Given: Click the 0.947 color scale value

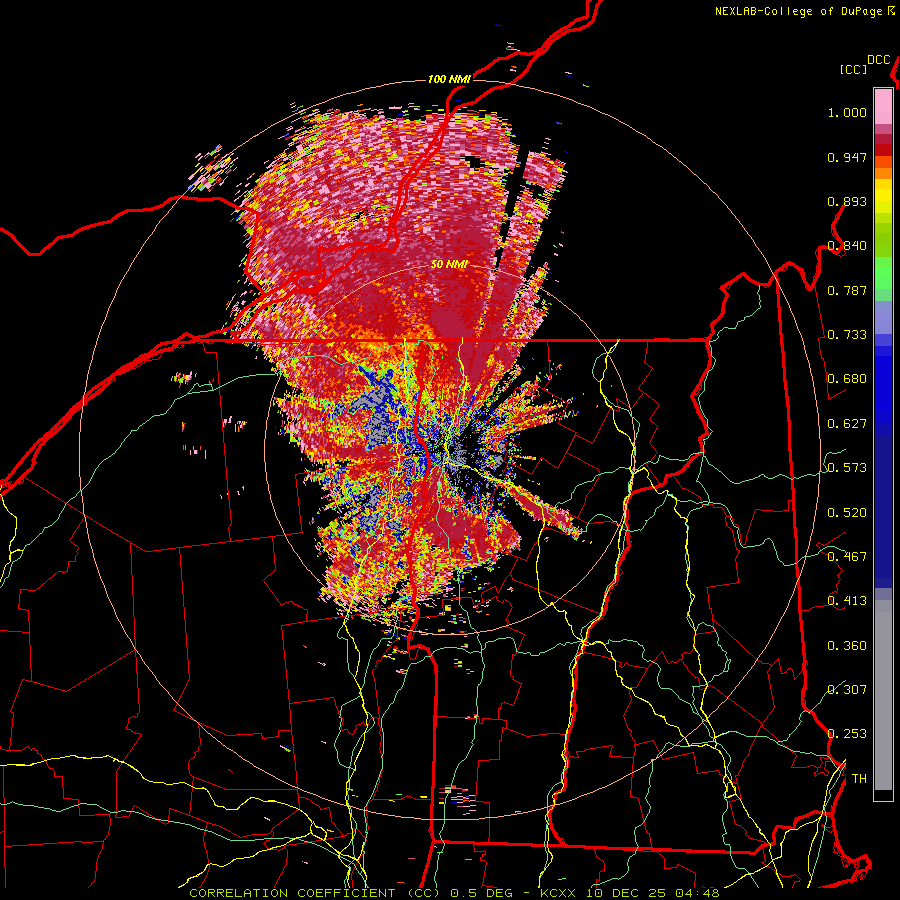Looking at the screenshot, I should pyautogui.click(x=847, y=157).
